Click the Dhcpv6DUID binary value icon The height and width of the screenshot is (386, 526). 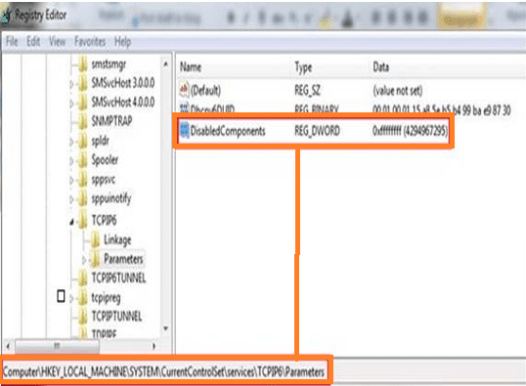(184, 108)
